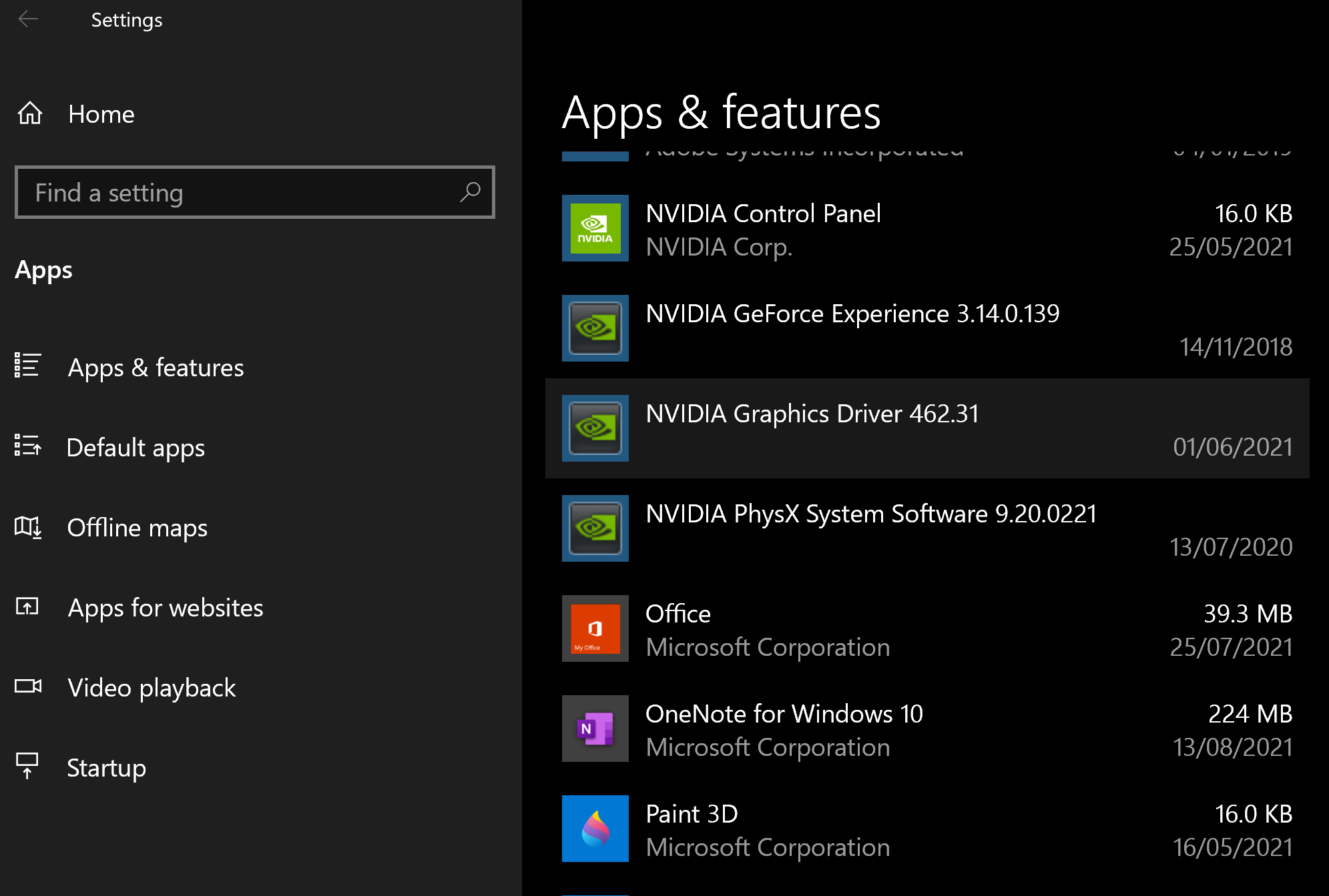Click the search magnifier icon

(x=471, y=192)
